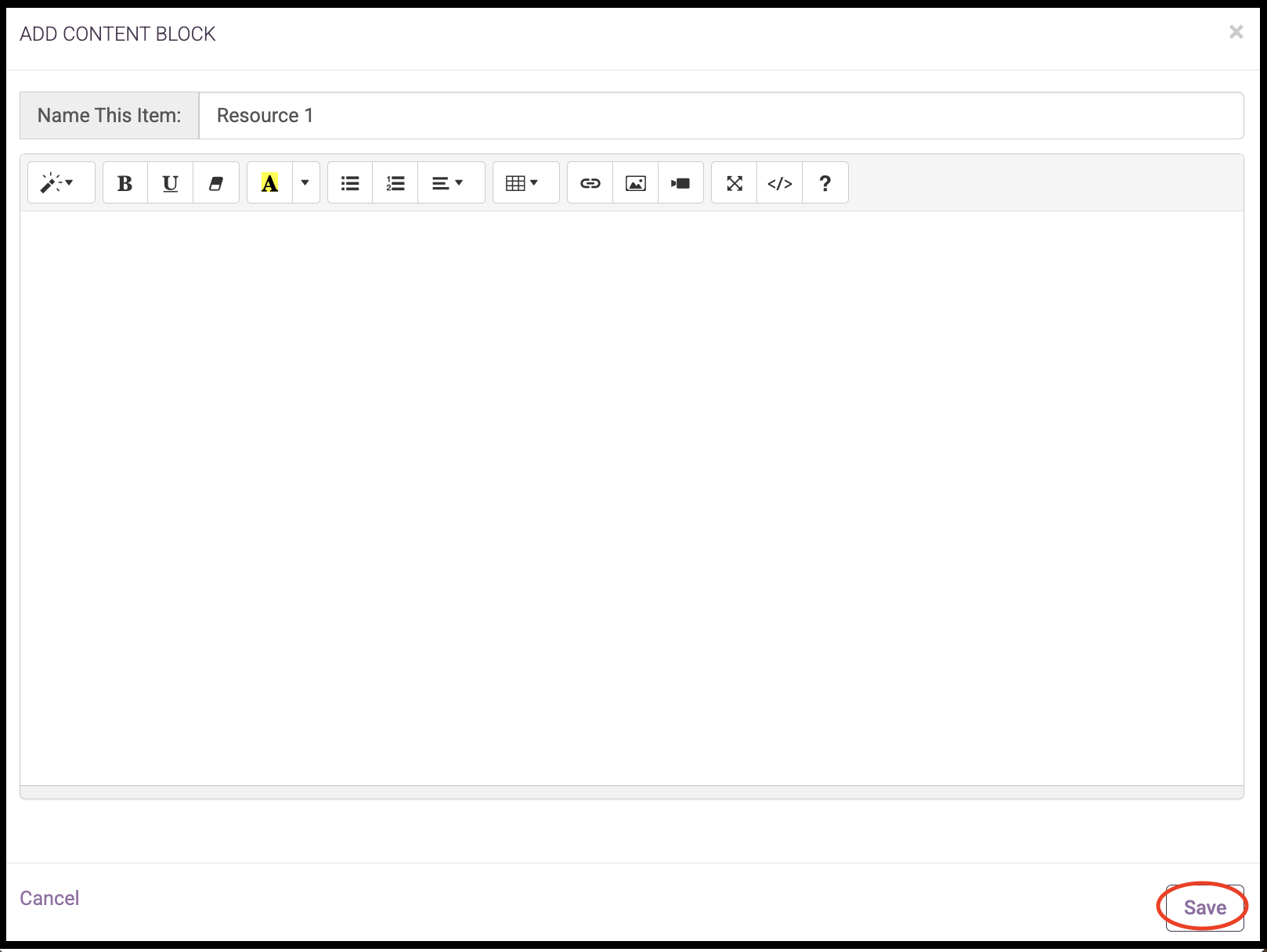The height and width of the screenshot is (952, 1267).
Task: Open the magic wand style dropdown
Action: click(x=61, y=183)
